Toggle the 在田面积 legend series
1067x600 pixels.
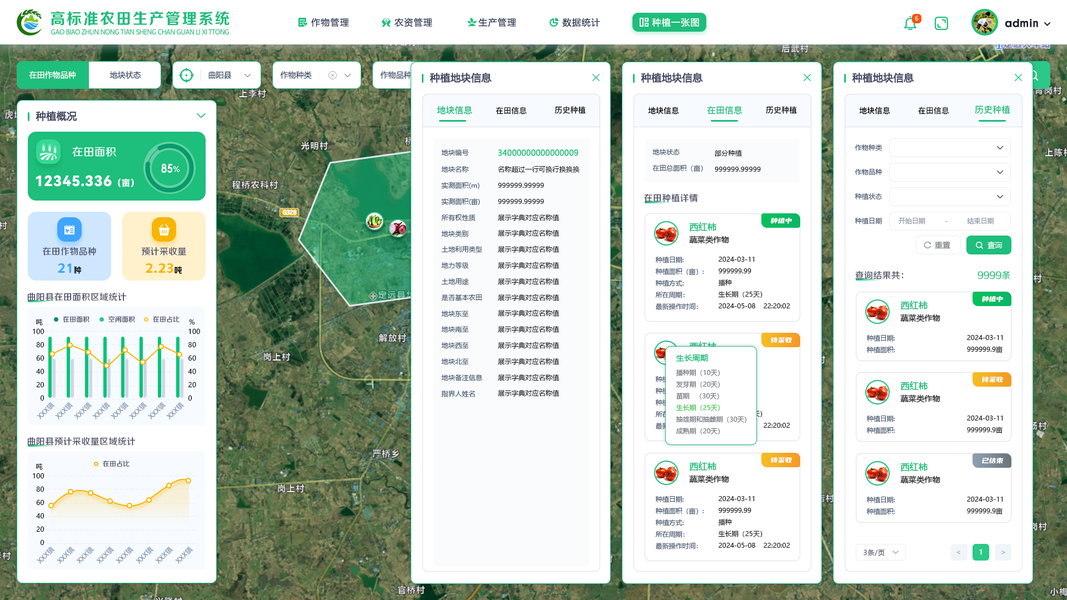71,319
